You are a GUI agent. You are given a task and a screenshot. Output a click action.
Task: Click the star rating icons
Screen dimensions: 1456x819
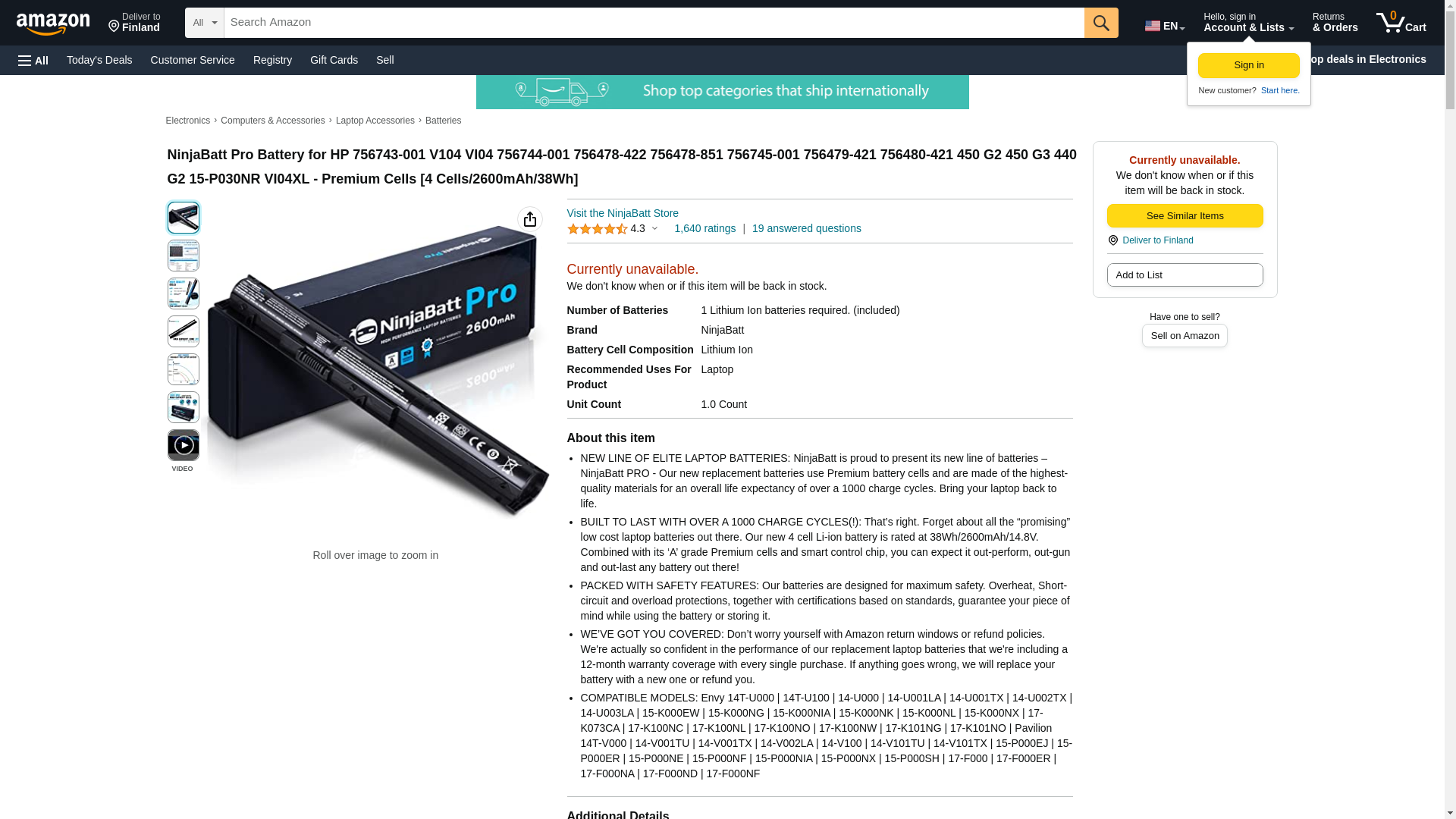pyautogui.click(x=598, y=229)
